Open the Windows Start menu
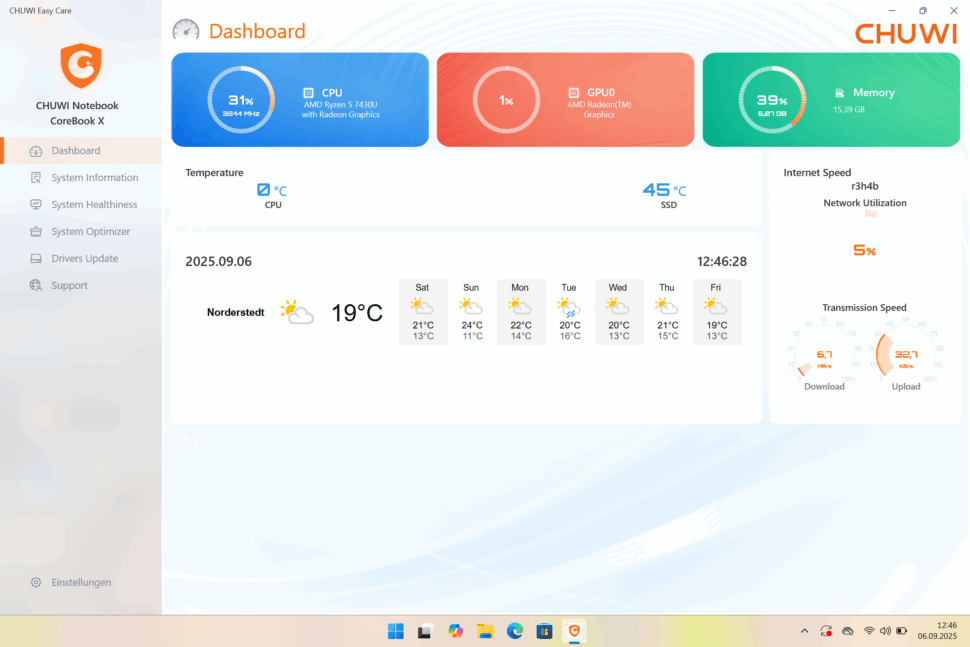The width and height of the screenshot is (970, 647). [x=396, y=631]
